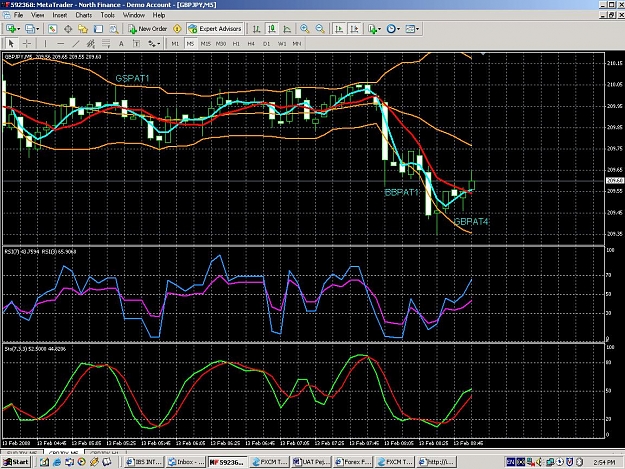
Task: Switch chart to candlestick style
Action: click(x=272, y=29)
